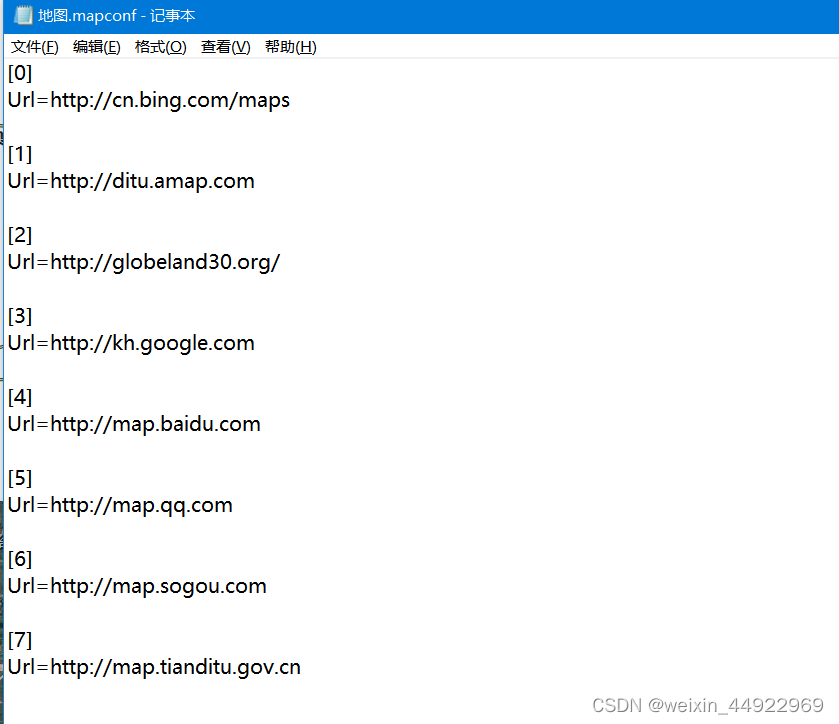
Task: Click the line Url=http://map.baidu.com
Action: [134, 424]
